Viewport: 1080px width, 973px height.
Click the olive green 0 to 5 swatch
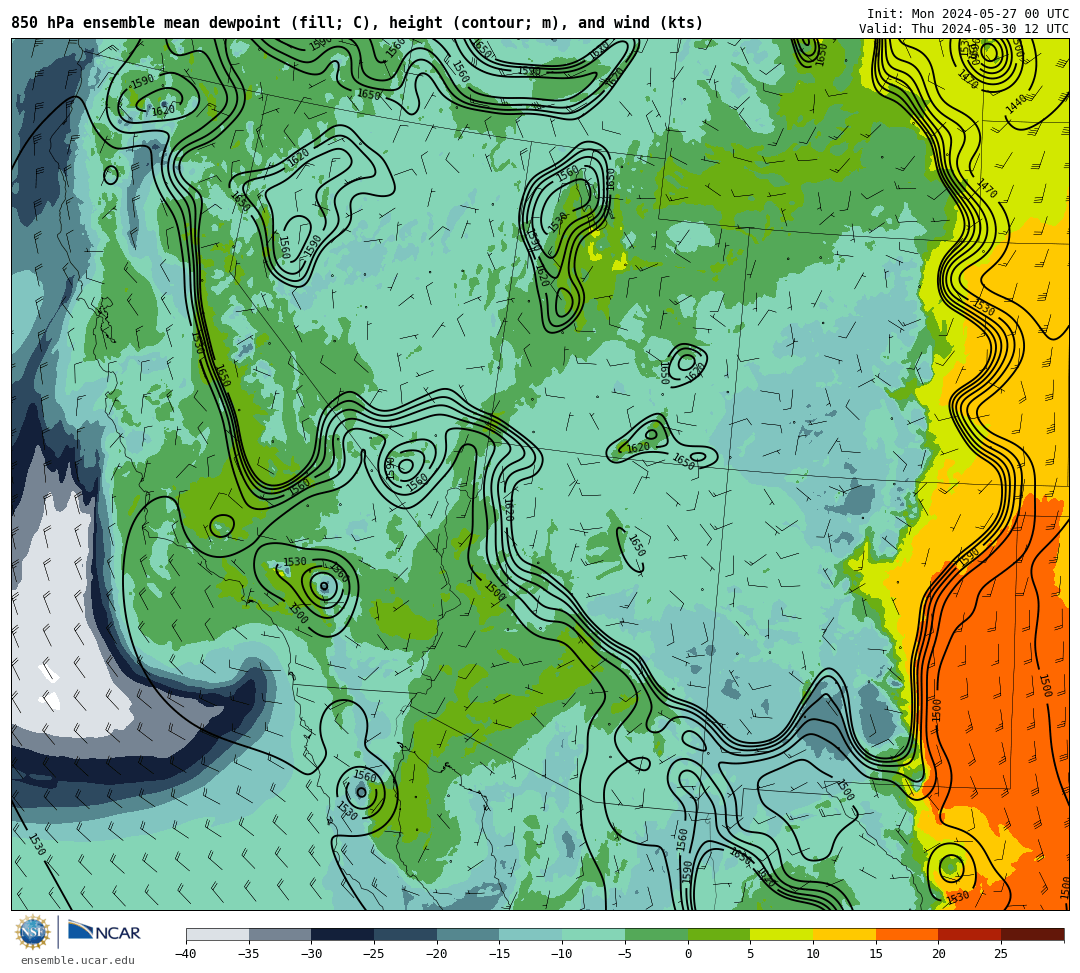point(719,934)
